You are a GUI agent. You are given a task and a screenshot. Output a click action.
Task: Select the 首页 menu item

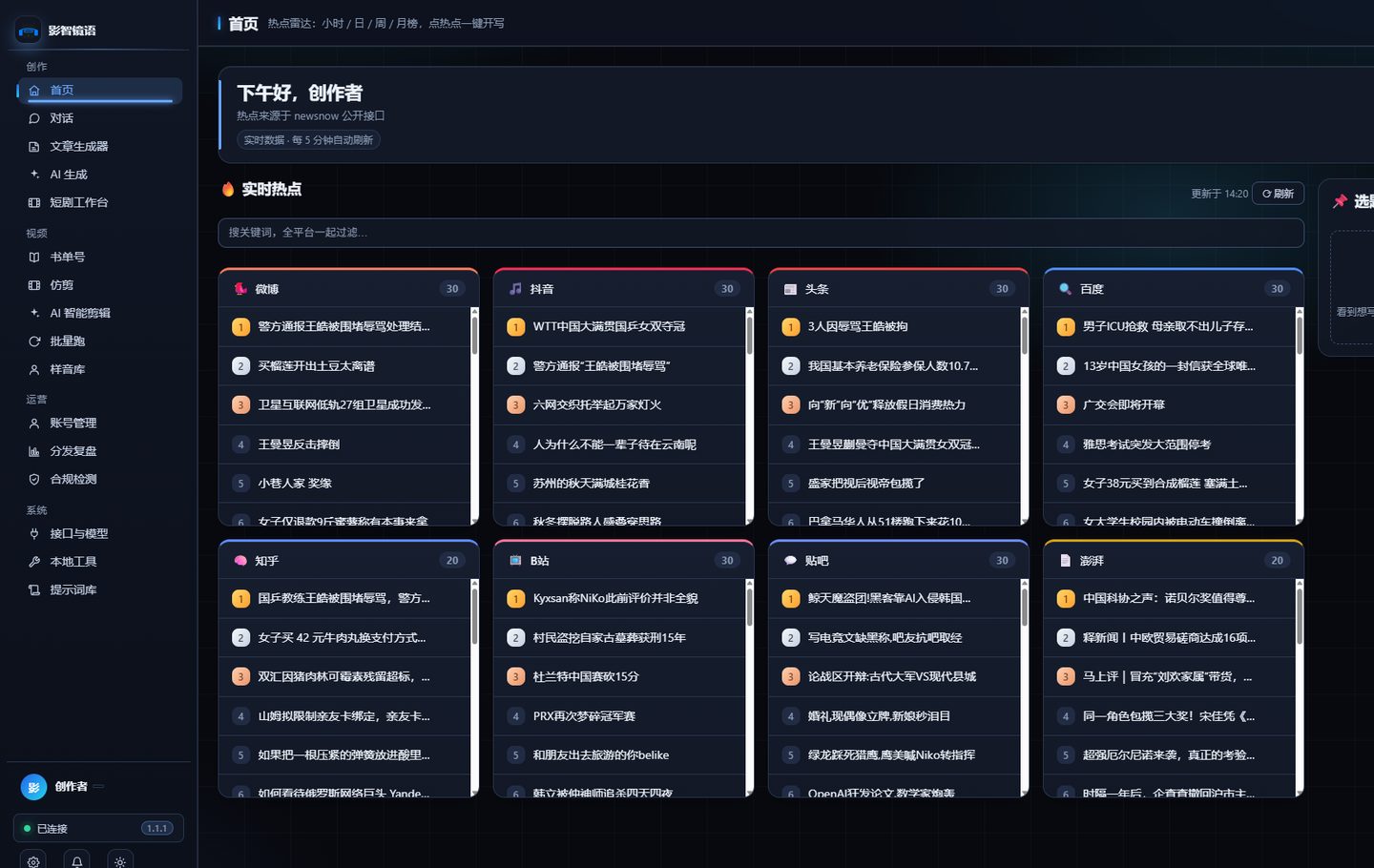pos(100,90)
